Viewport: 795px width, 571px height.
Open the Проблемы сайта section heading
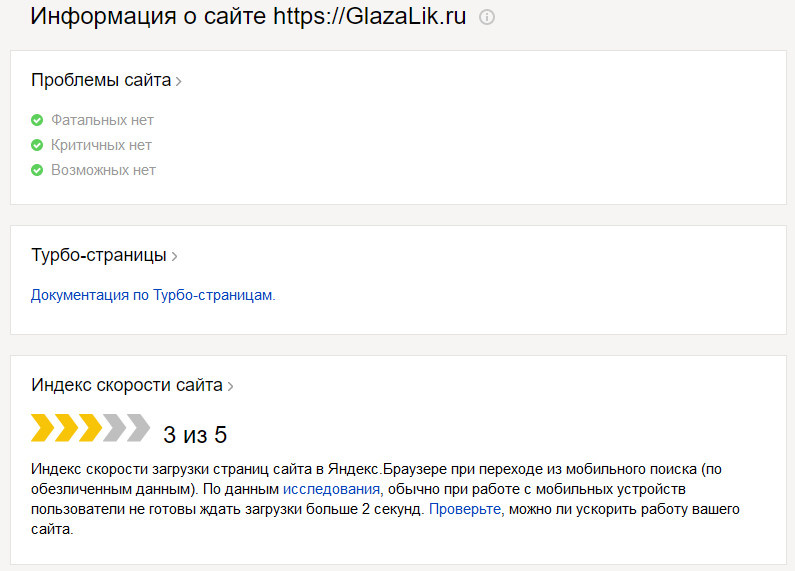pyautogui.click(x=101, y=80)
